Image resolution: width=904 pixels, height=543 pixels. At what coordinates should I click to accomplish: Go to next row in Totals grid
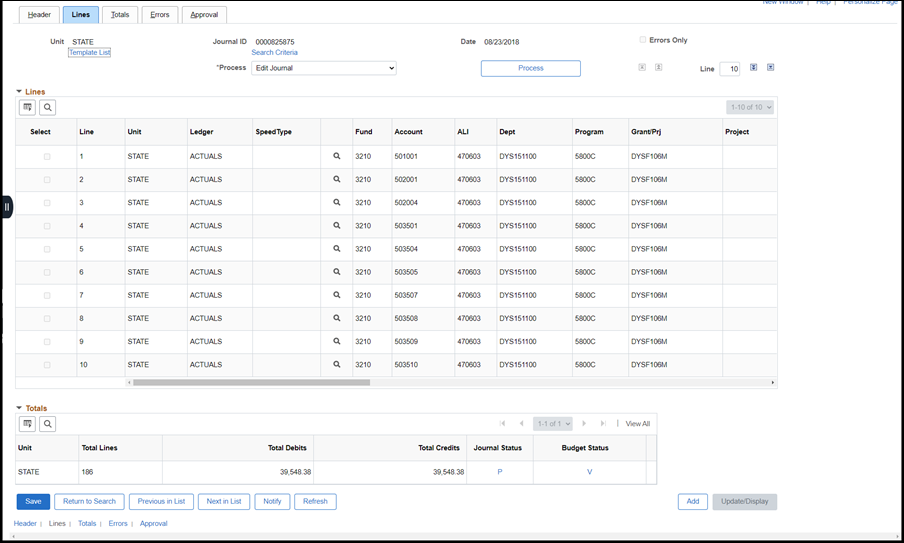(584, 424)
